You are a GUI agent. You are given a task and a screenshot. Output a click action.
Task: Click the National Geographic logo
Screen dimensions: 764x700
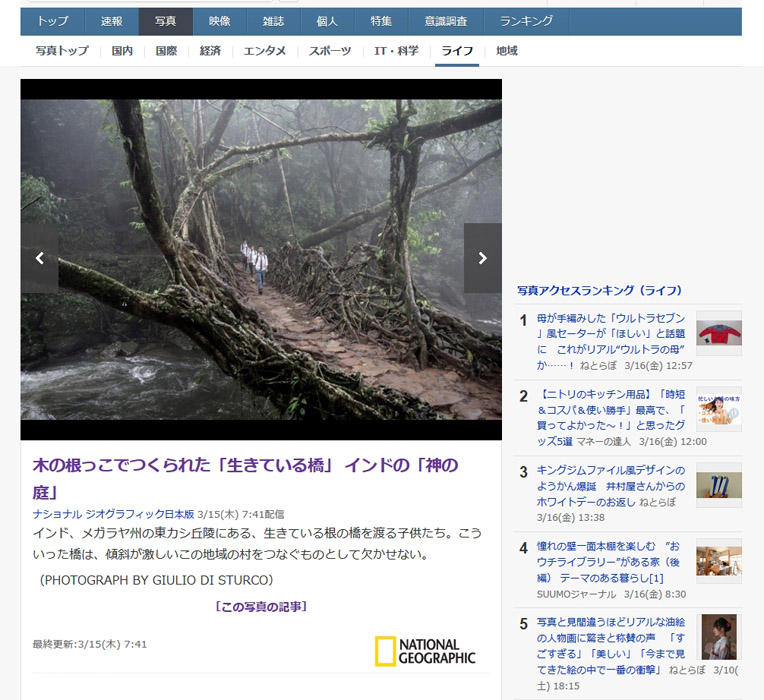point(425,650)
